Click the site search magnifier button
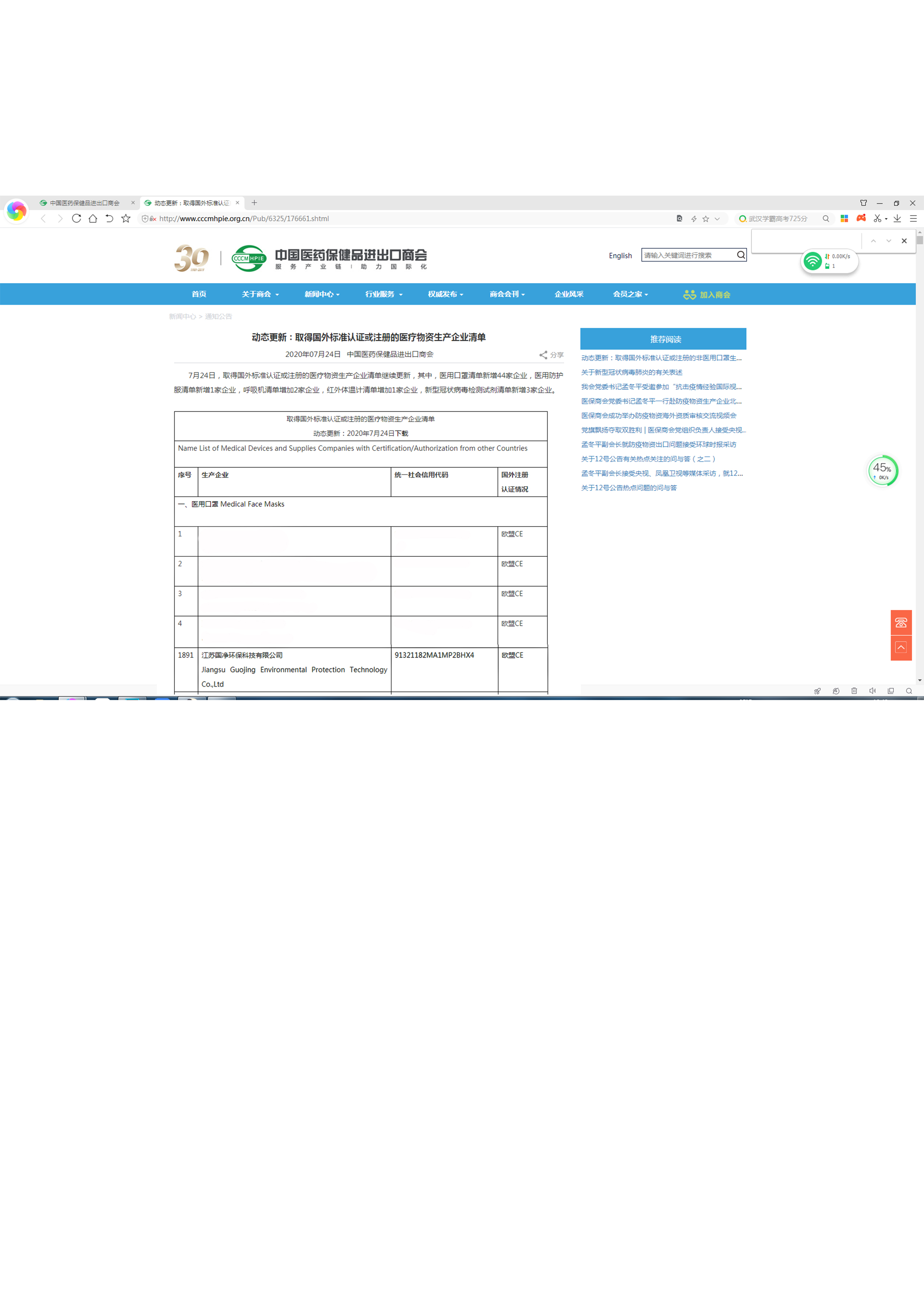The image size is (924, 1307). pos(741,255)
